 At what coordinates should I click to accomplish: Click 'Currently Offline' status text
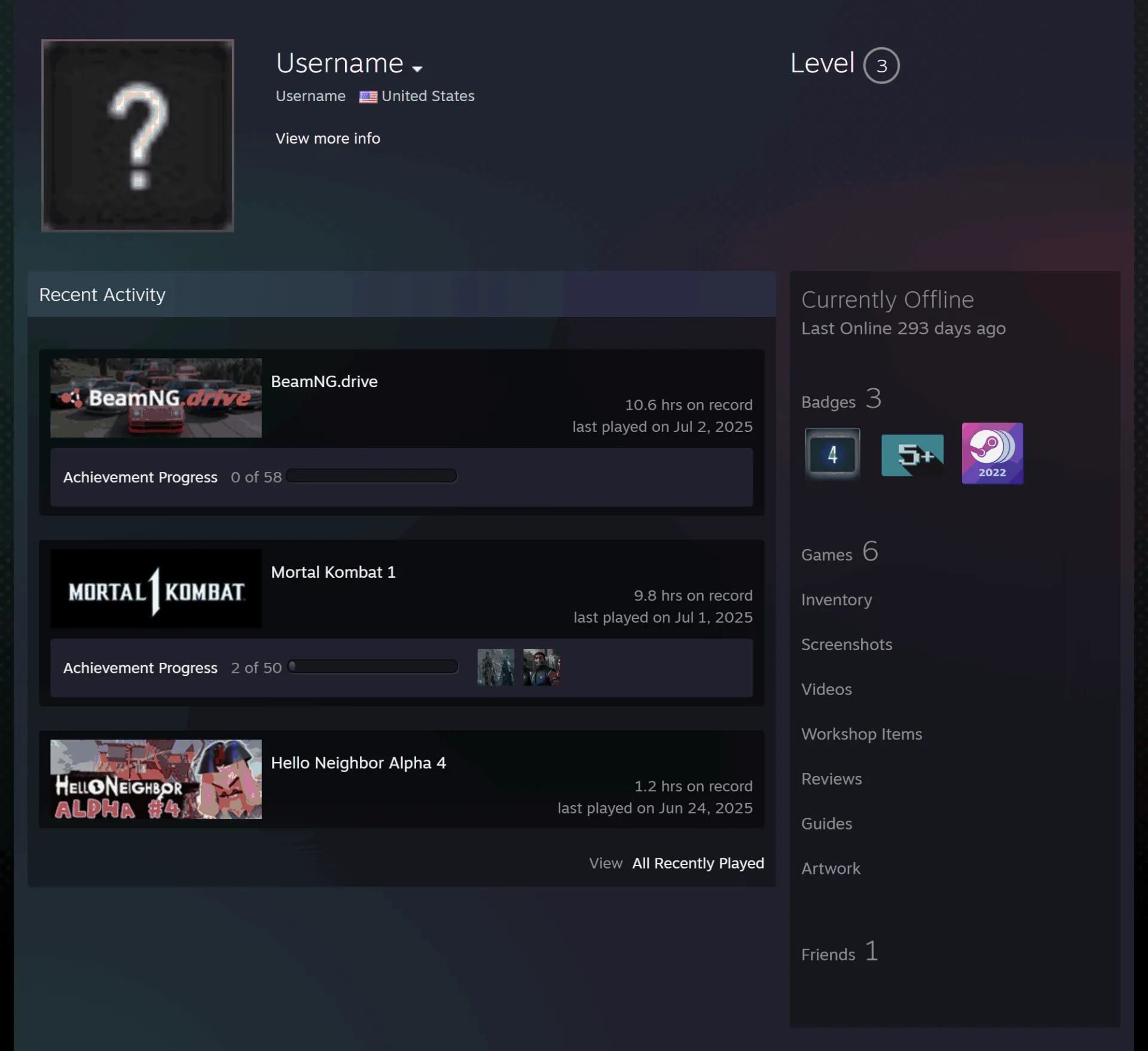(x=887, y=300)
